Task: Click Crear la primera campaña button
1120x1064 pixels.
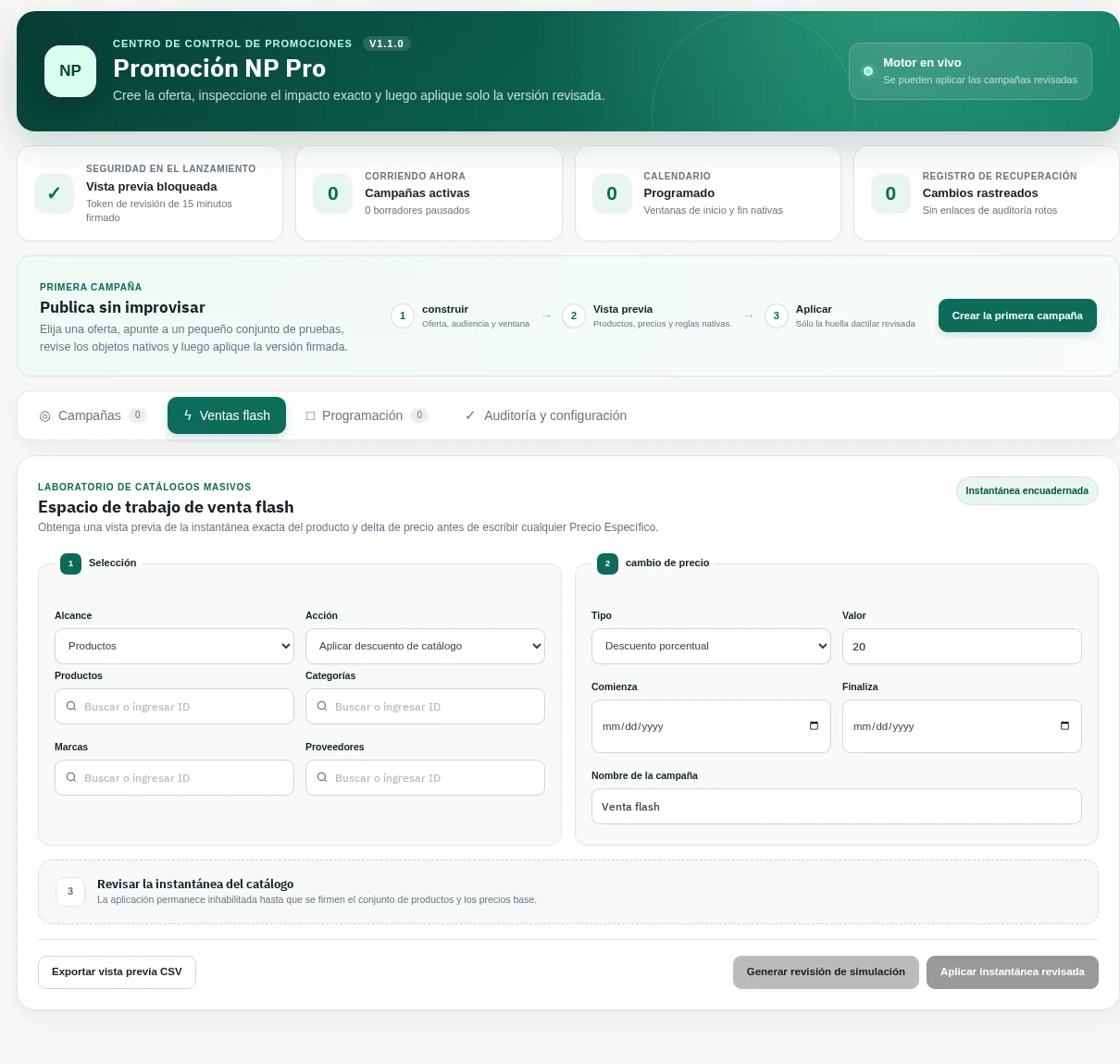Action: 1017,315
